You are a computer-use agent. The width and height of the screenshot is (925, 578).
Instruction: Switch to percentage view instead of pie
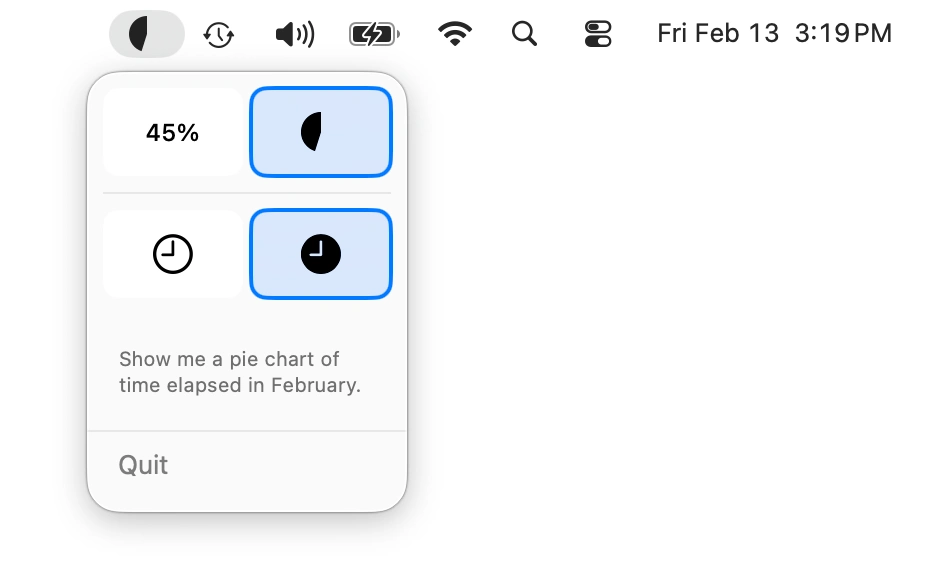pyautogui.click(x=171, y=131)
